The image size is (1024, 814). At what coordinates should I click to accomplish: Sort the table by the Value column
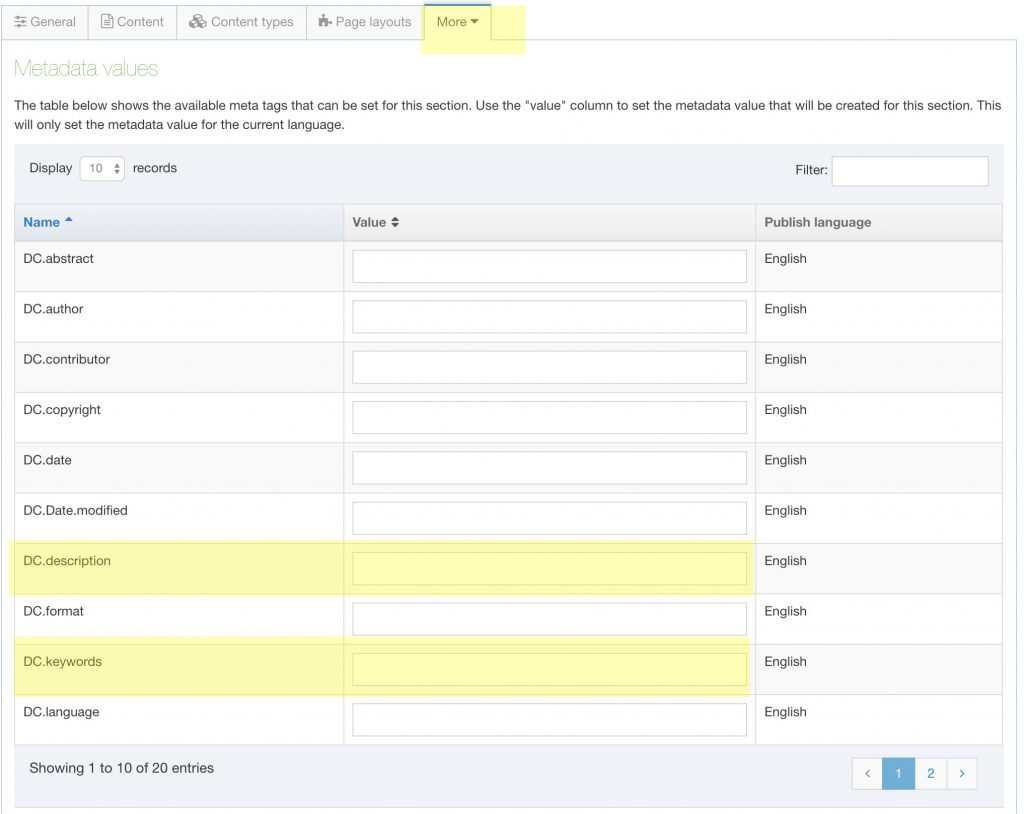(367, 222)
